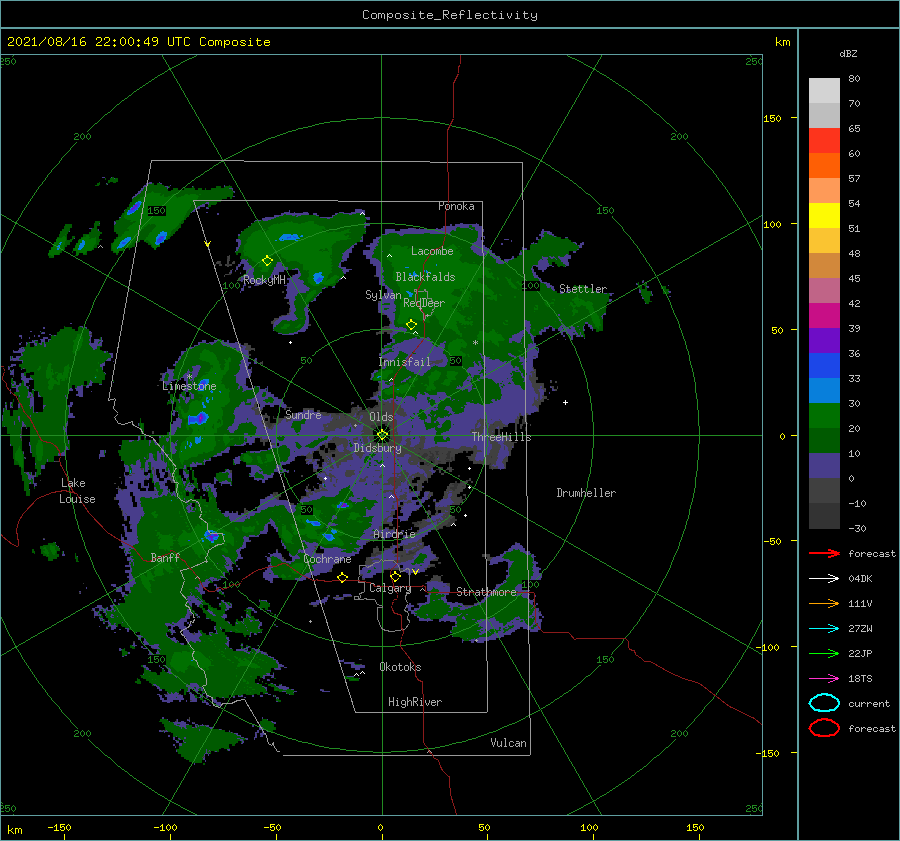The width and height of the screenshot is (900, 841).
Task: Click the Ponoka city label
Action: [456, 206]
